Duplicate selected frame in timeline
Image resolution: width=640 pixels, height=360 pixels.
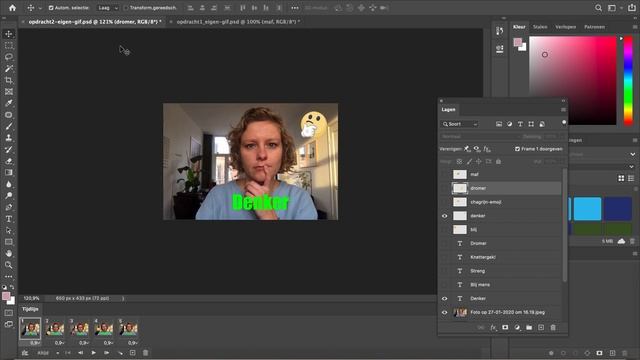point(132,353)
